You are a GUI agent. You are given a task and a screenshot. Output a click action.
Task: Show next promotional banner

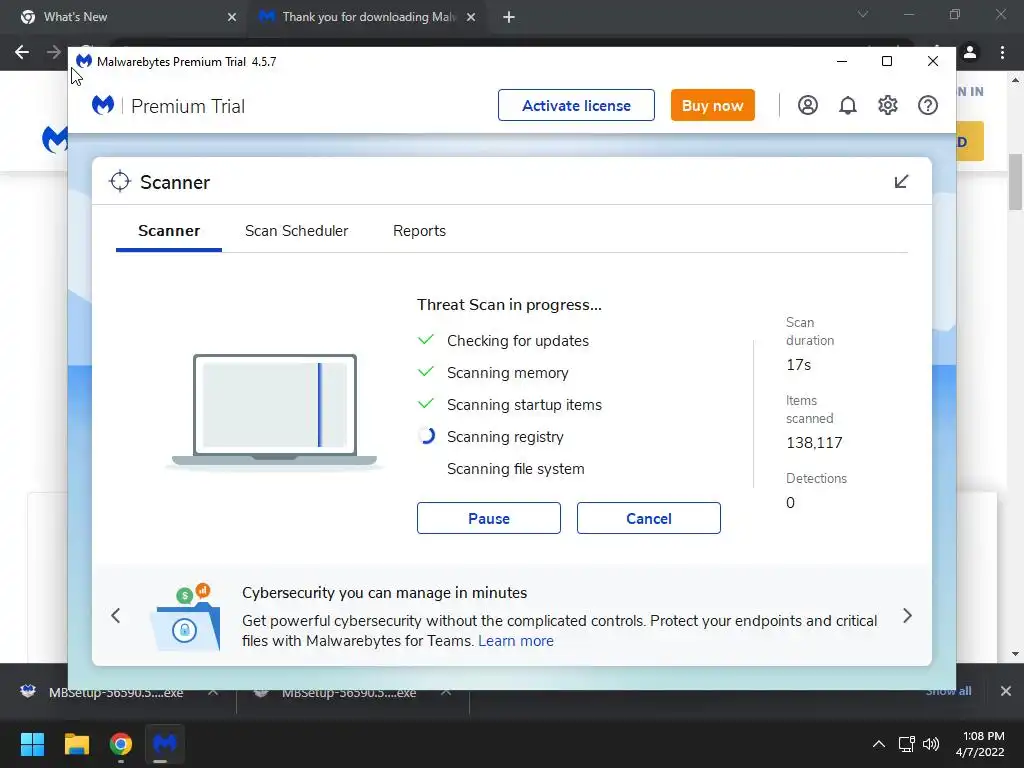[x=907, y=615]
